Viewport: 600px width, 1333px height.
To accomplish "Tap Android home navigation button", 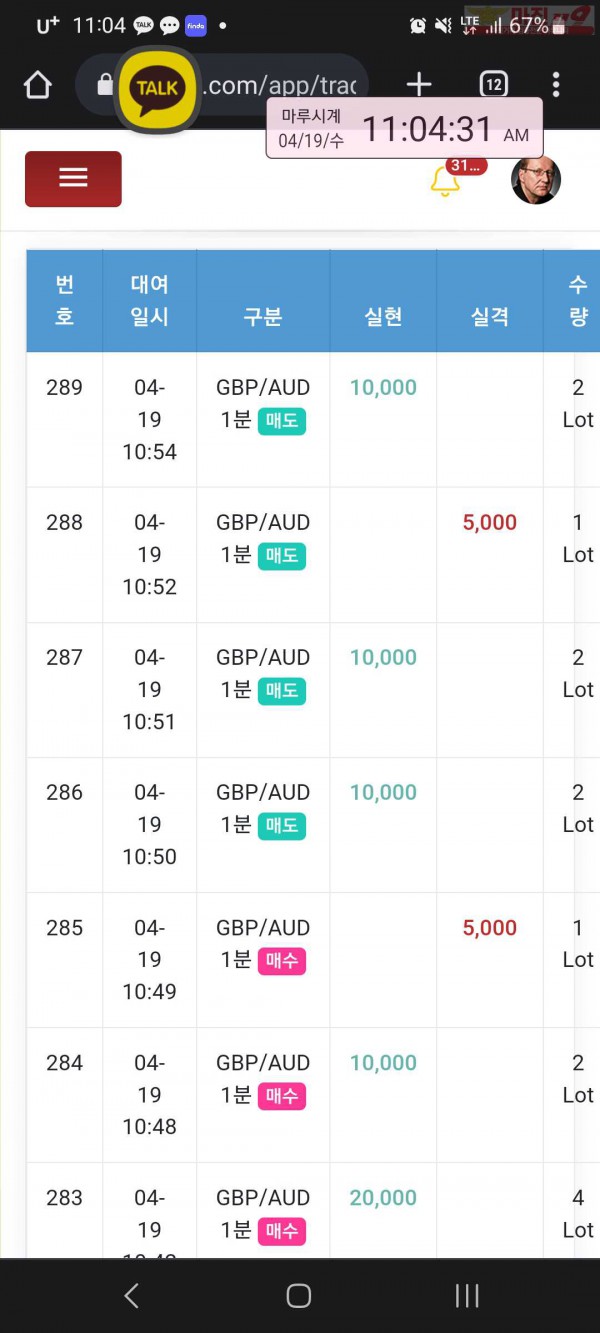I will coord(299,1296).
